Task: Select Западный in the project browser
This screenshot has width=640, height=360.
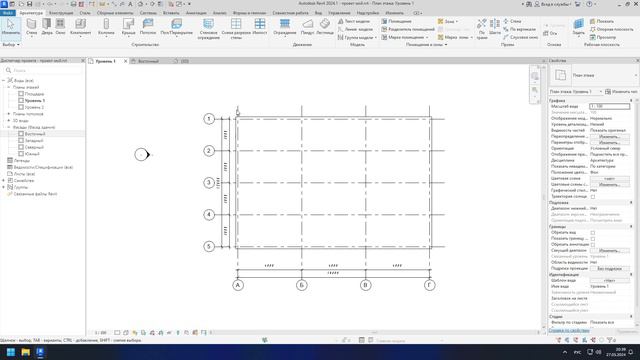Action: click(x=34, y=140)
